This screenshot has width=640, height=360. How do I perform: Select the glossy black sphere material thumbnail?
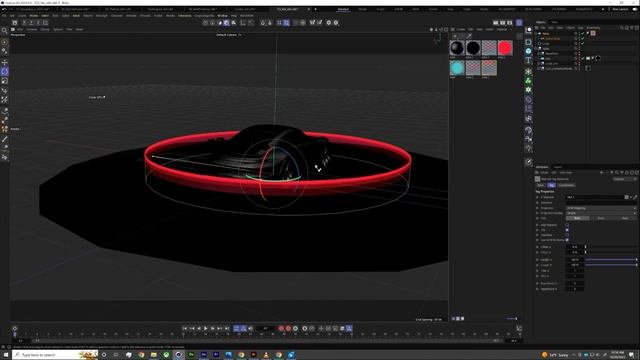pos(457,48)
